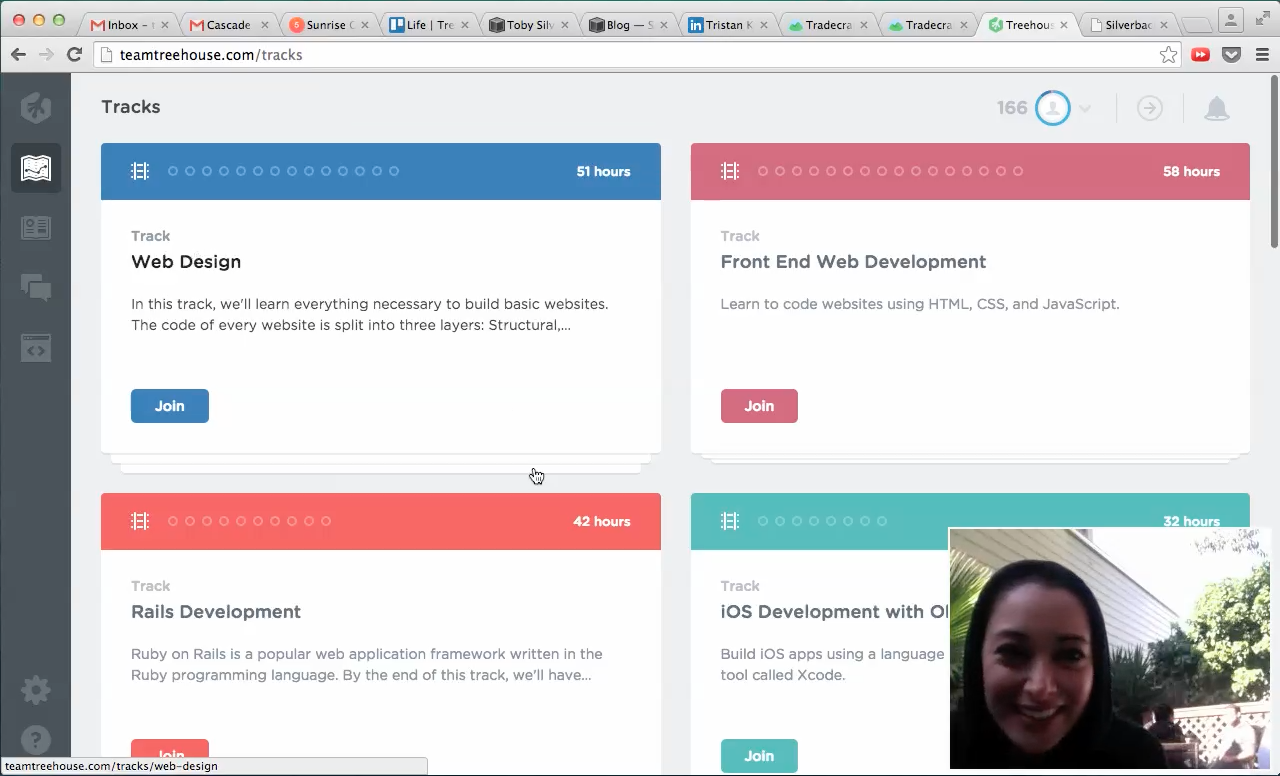1280x776 pixels.
Task: Open the settings gear in the sidebar
Action: 36,690
